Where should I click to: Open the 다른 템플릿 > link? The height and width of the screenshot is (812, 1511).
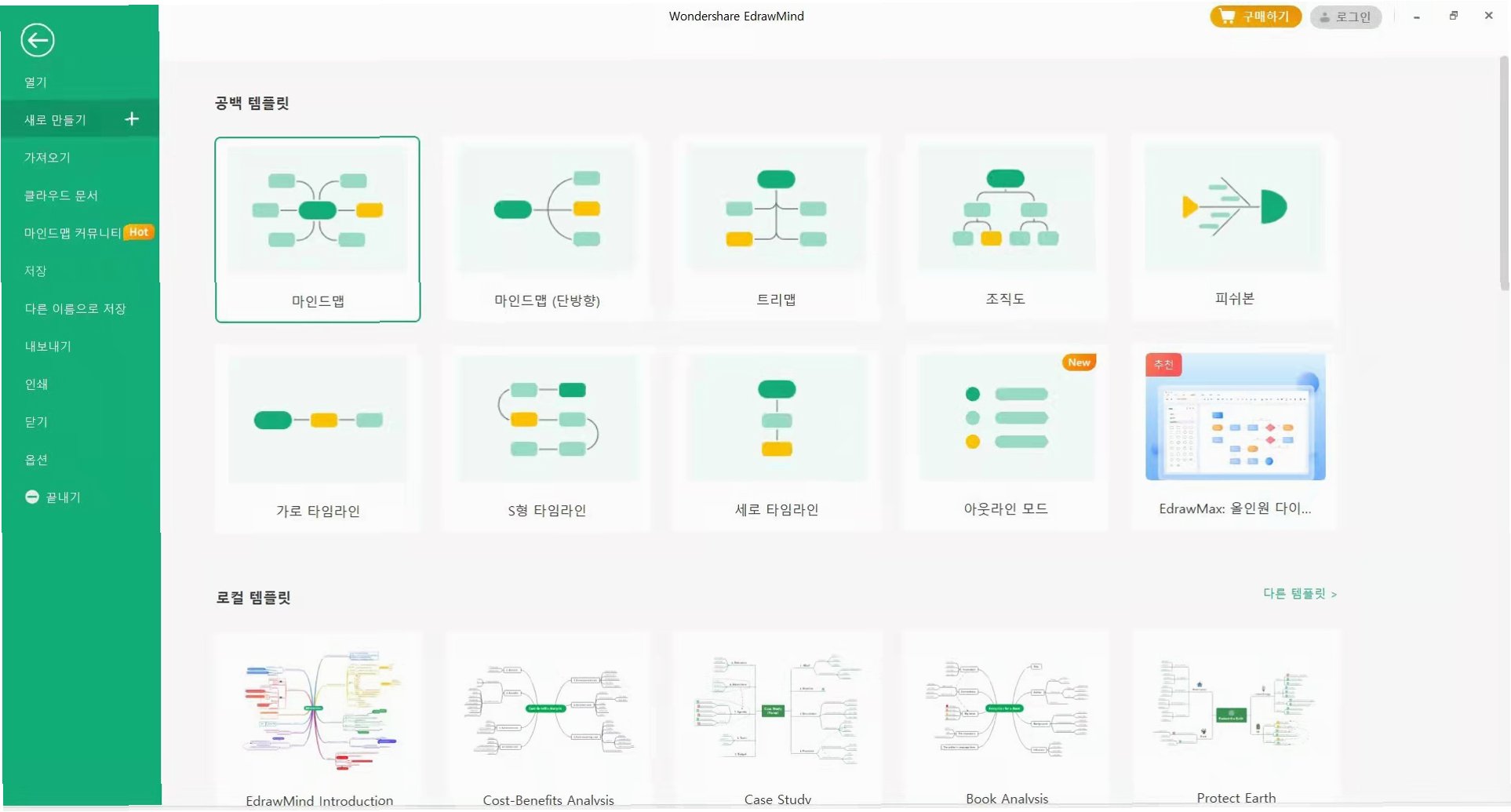pos(1300,593)
